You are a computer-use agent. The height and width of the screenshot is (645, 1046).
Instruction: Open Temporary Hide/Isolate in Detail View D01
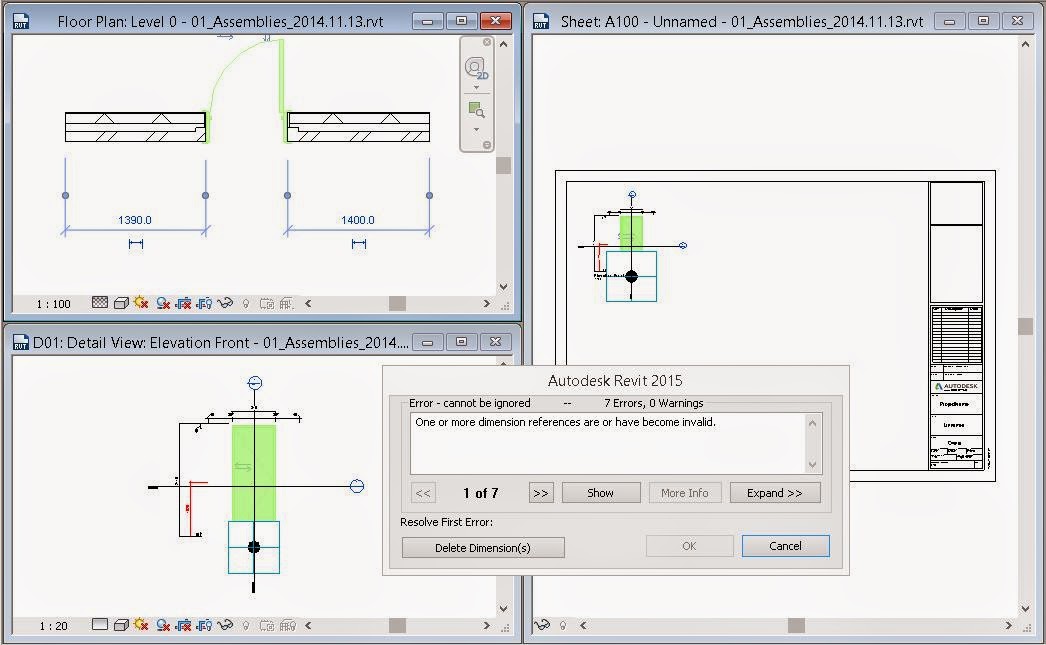[x=225, y=625]
